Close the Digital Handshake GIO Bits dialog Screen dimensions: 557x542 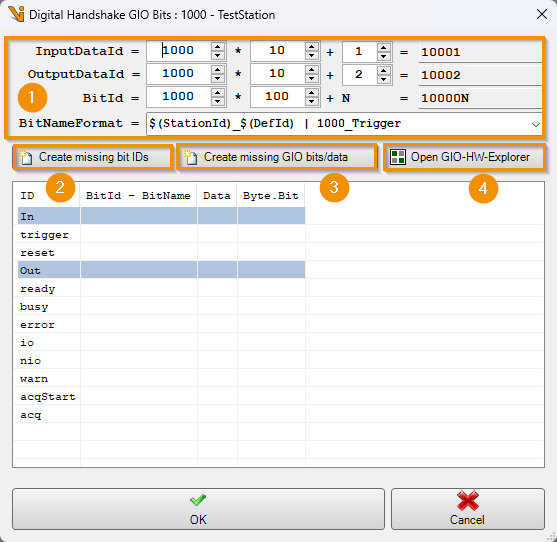(541, 15)
